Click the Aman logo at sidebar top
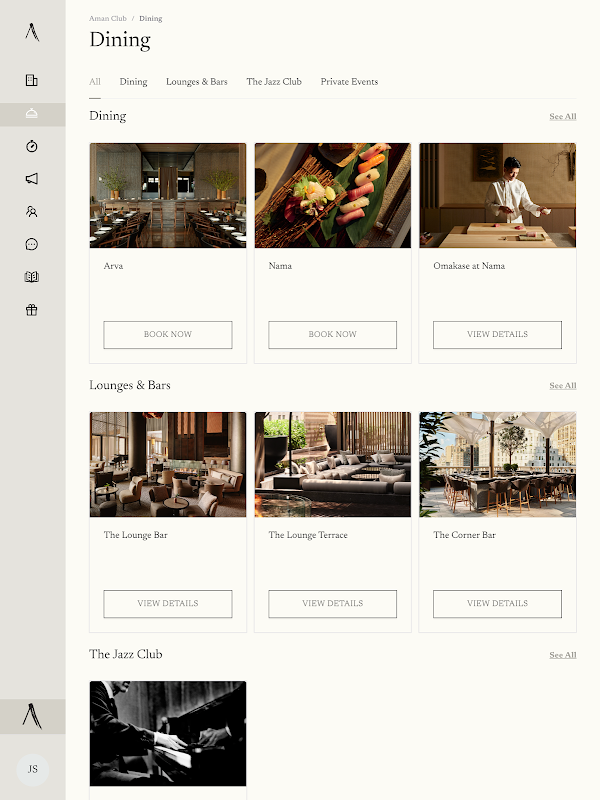 [x=32, y=32]
